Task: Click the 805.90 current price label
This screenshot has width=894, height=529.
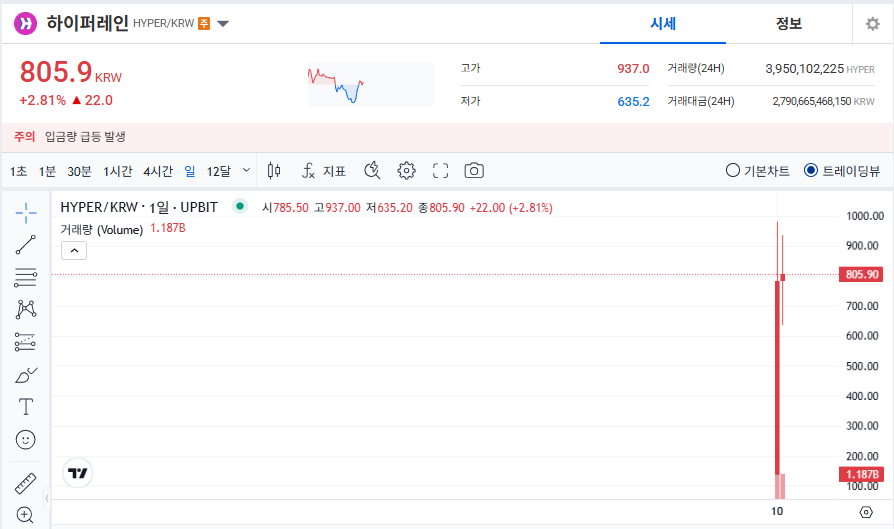Action: coord(862,274)
